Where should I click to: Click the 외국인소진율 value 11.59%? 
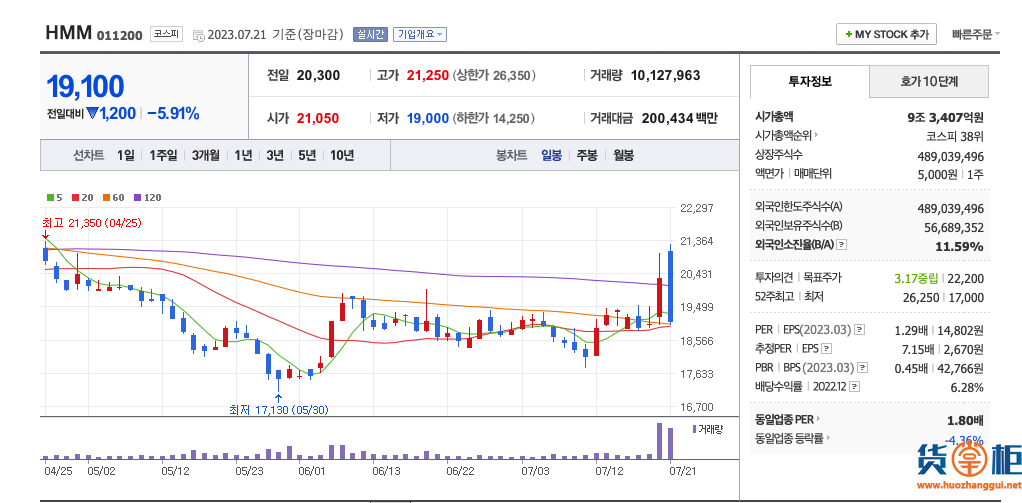tap(960, 246)
